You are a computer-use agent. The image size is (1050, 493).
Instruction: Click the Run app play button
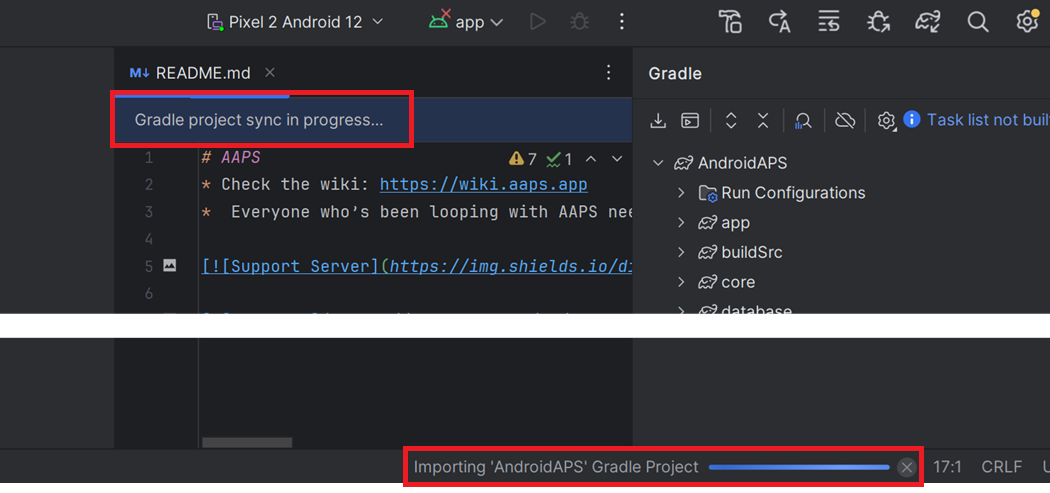click(537, 22)
